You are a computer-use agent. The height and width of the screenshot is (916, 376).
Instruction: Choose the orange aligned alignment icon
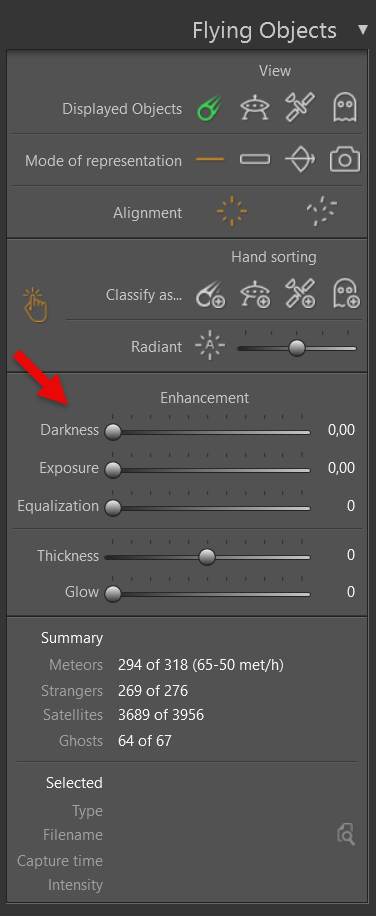click(x=232, y=211)
